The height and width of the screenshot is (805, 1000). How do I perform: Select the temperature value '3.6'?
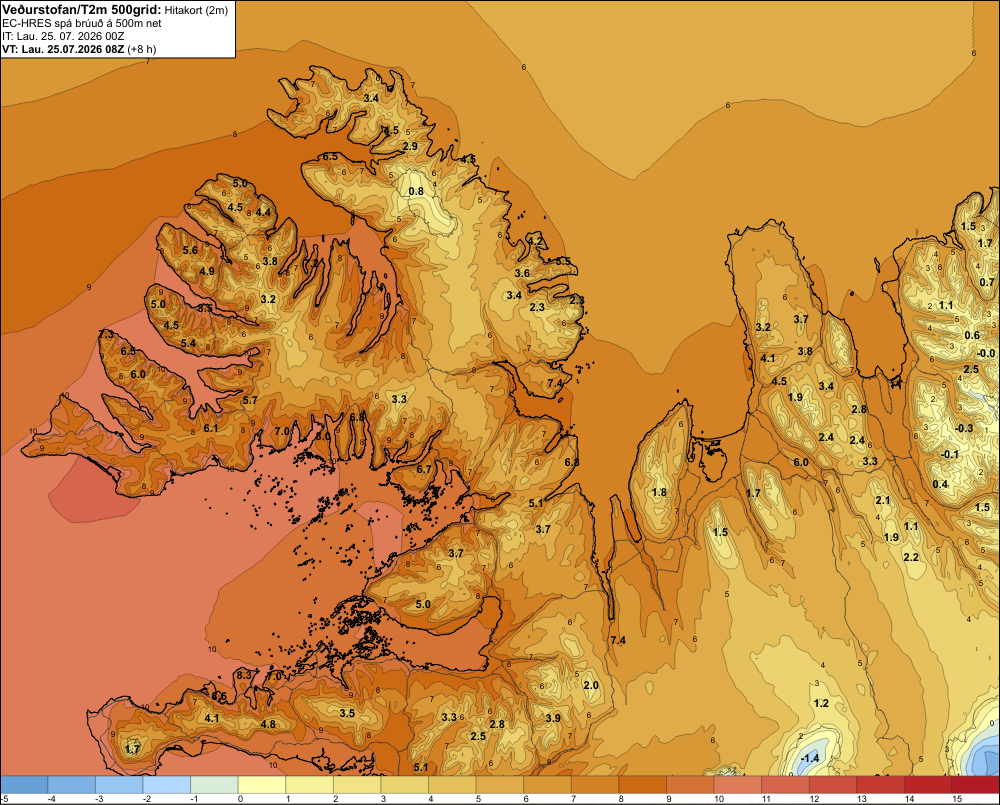[x=522, y=273]
